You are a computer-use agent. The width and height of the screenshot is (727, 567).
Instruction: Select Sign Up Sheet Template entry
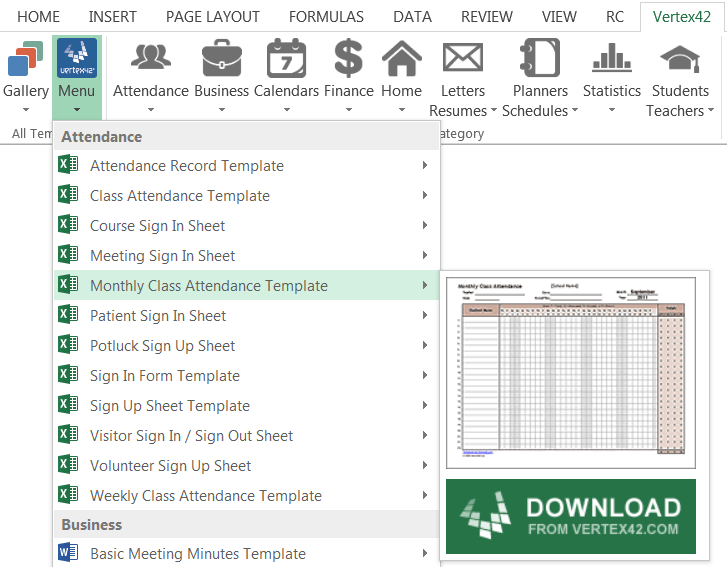(x=247, y=405)
